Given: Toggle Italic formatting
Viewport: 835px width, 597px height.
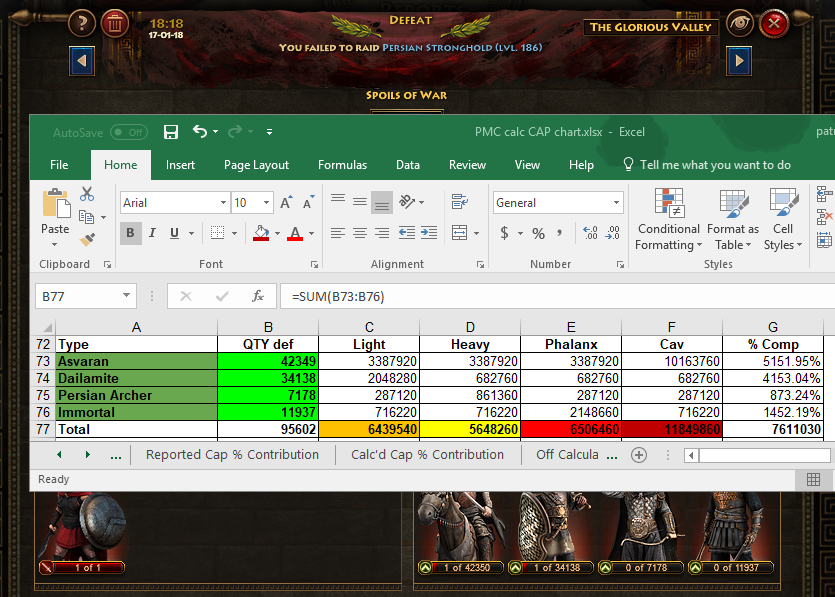Looking at the screenshot, I should [x=152, y=233].
